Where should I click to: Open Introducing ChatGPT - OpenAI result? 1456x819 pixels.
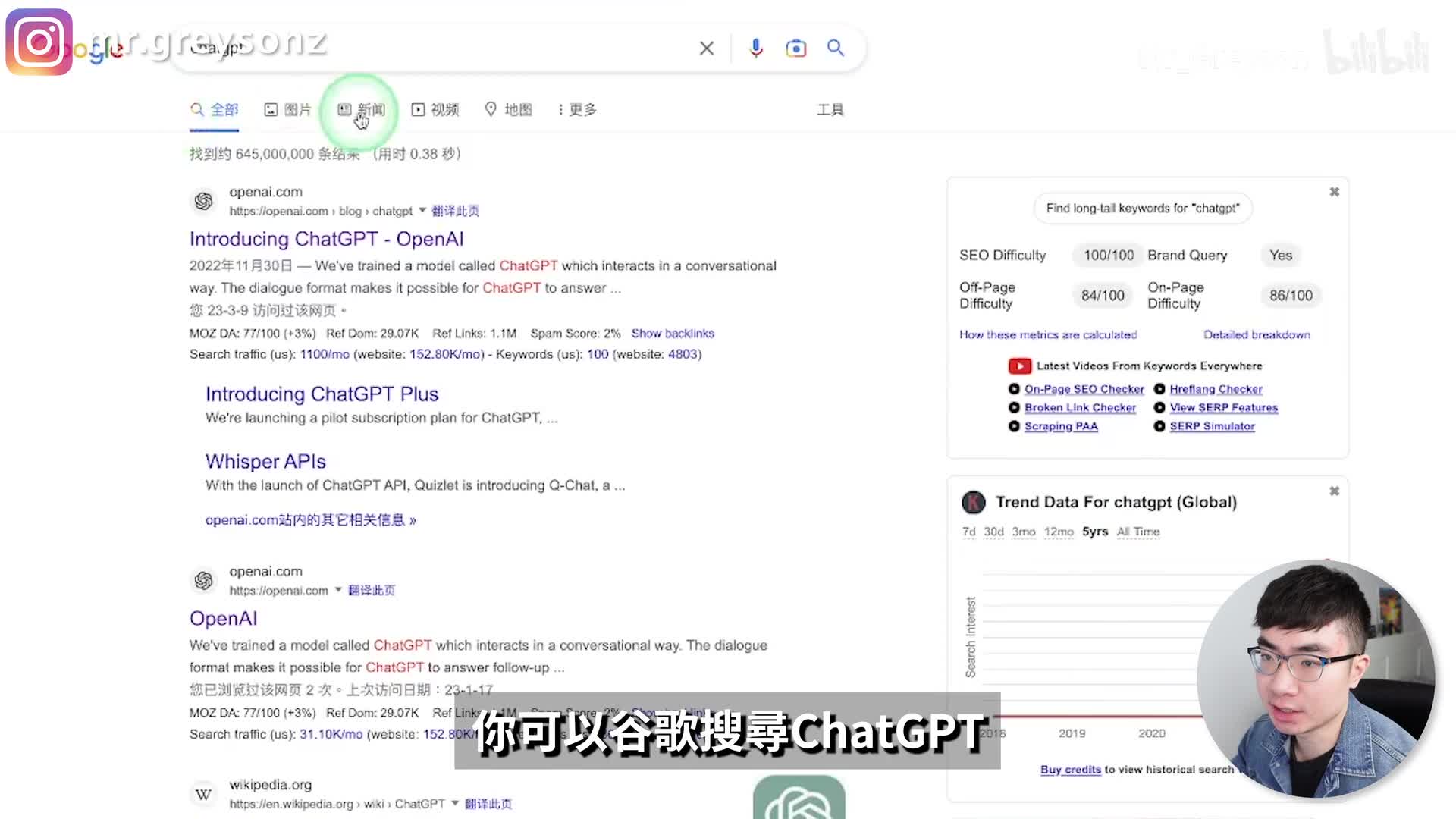pos(326,239)
